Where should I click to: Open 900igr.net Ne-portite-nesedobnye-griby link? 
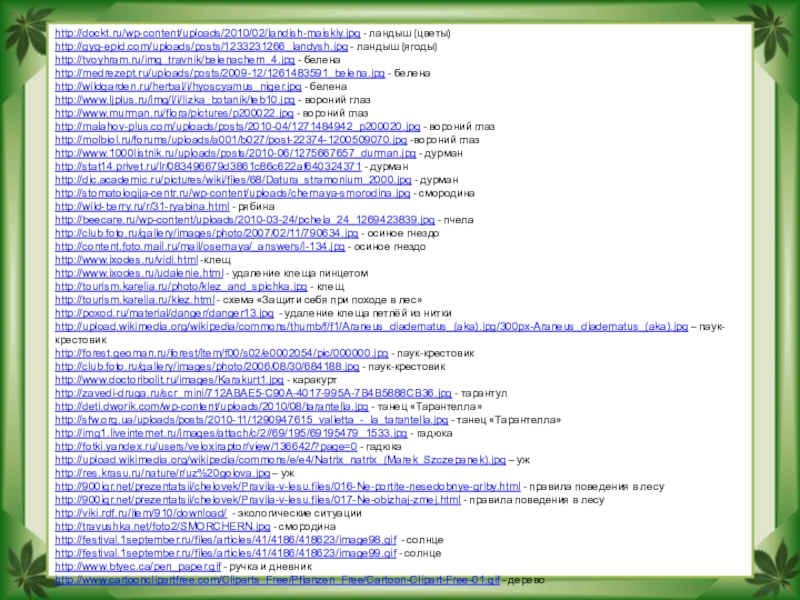coord(287,486)
